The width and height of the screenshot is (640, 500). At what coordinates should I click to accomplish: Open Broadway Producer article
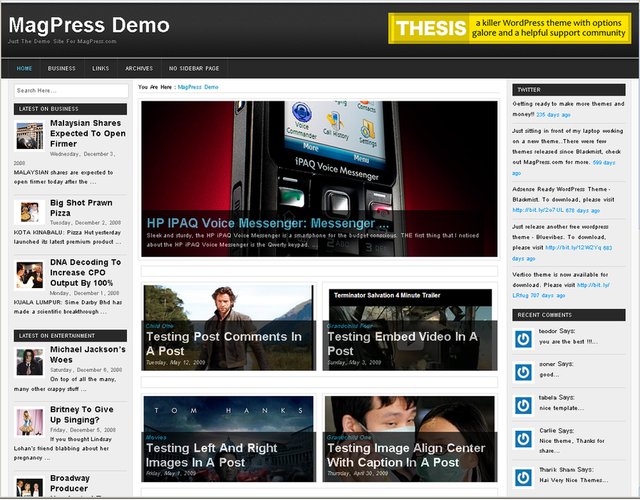[70, 483]
